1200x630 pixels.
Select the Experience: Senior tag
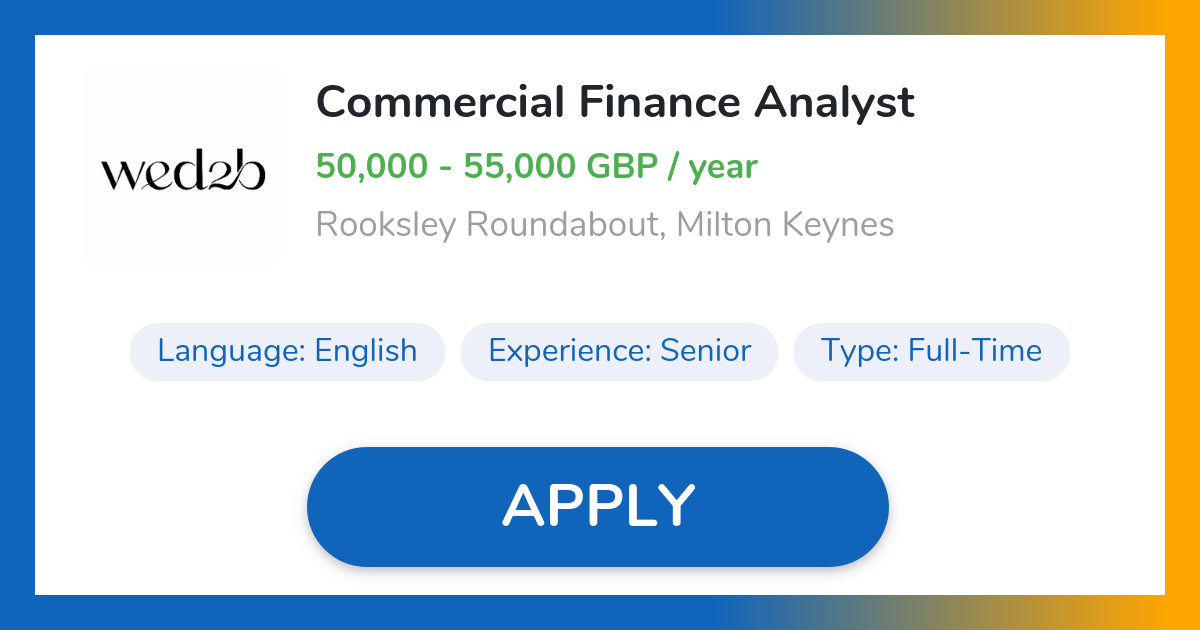tap(618, 351)
